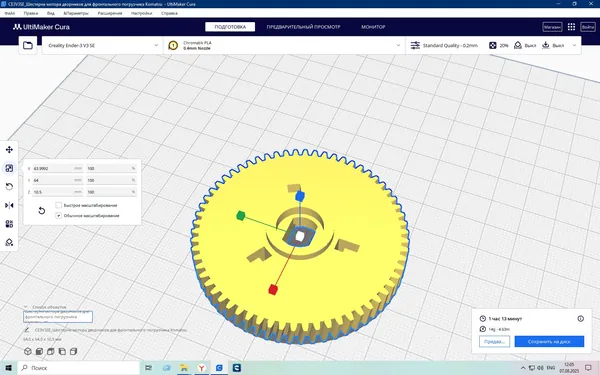
Task: Click the Y scale percent field
Action: coord(111,180)
